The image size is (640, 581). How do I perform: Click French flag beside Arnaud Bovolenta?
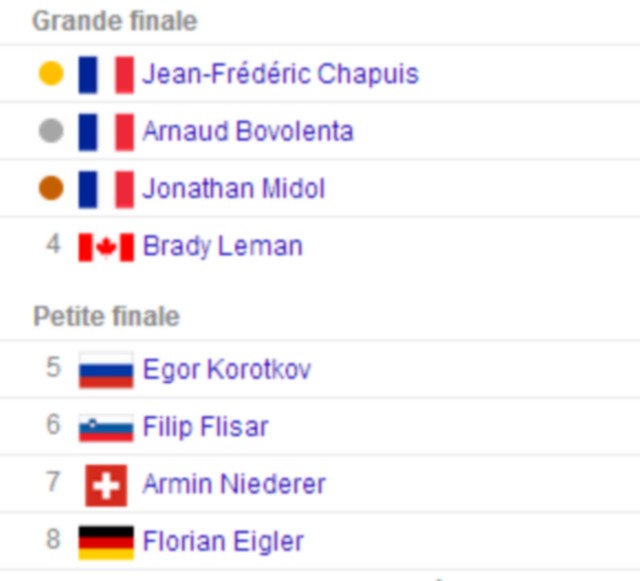tap(106, 132)
